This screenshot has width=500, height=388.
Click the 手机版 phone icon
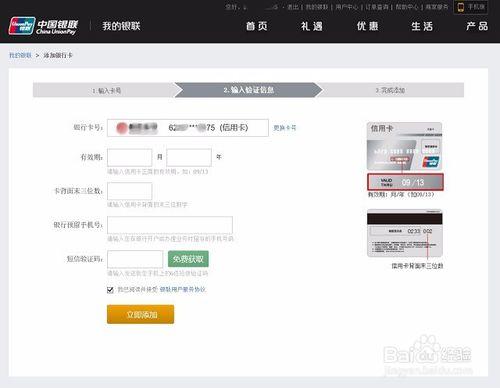coord(461,7)
